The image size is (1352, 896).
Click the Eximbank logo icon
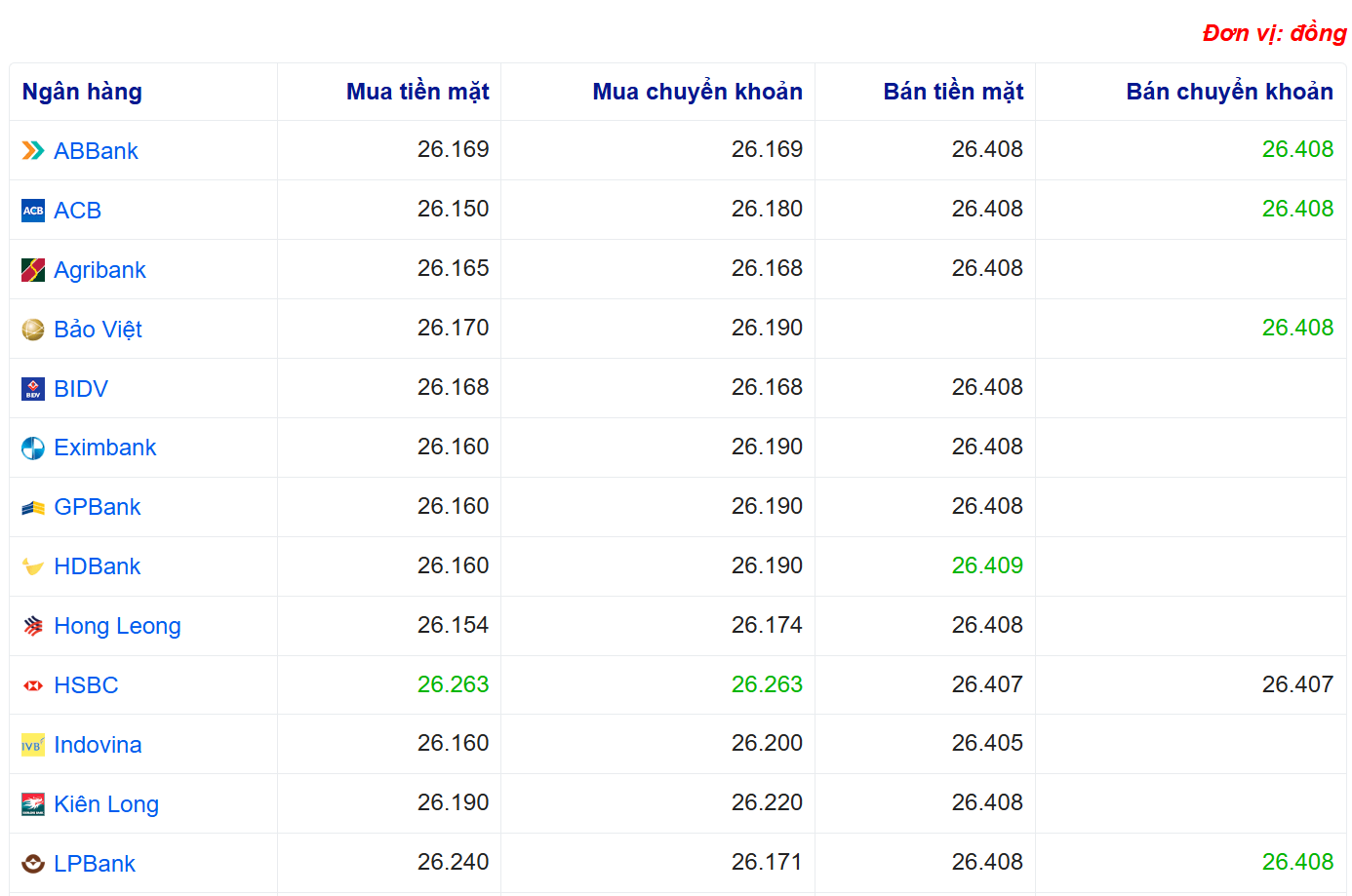(x=33, y=448)
